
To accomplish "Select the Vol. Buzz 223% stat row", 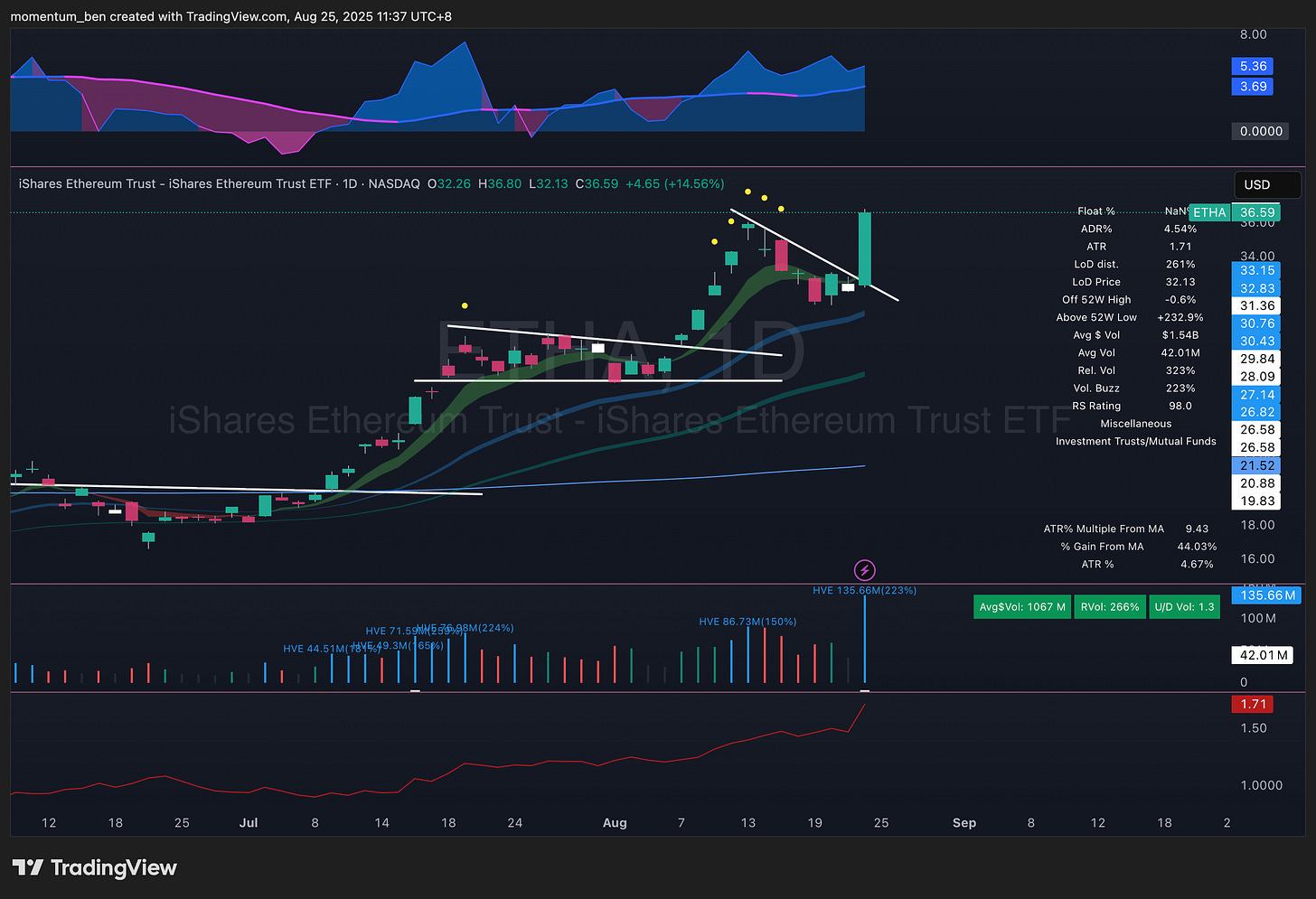I will (1134, 389).
